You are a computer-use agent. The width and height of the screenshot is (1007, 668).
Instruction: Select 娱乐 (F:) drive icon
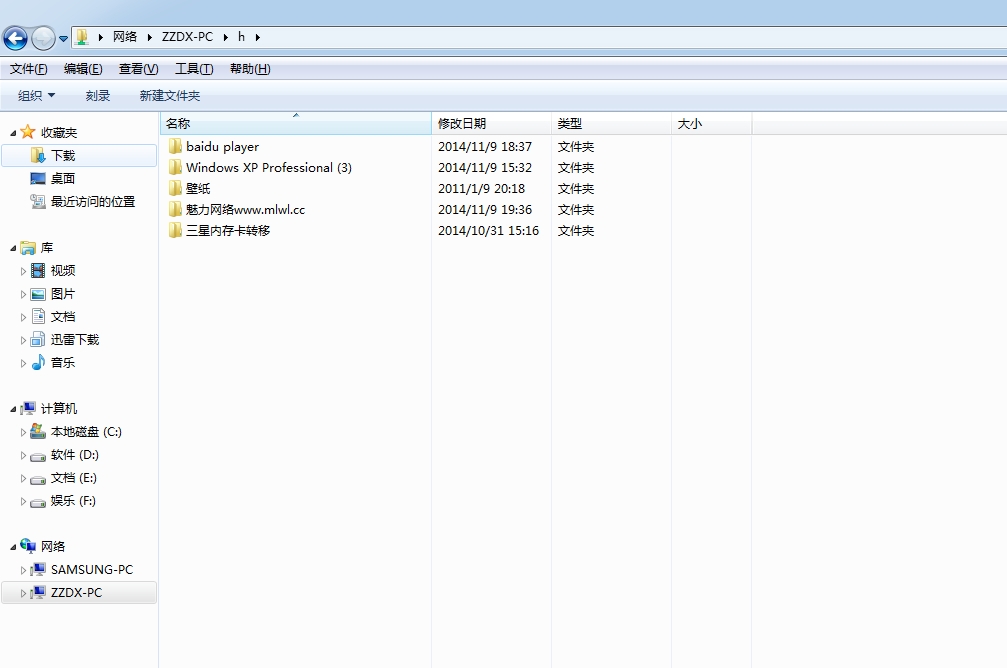(x=38, y=502)
